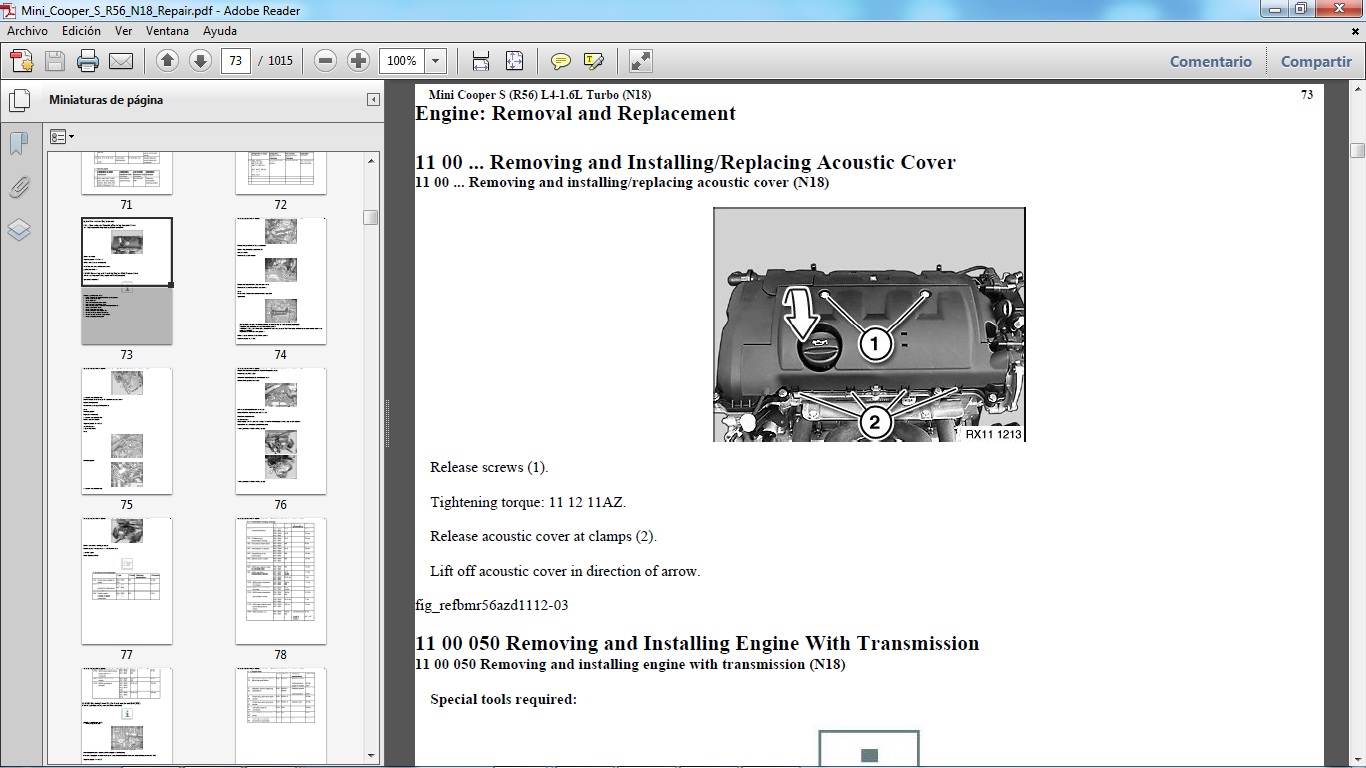Open the Ver menu
The width and height of the screenshot is (1366, 768).
tap(124, 31)
